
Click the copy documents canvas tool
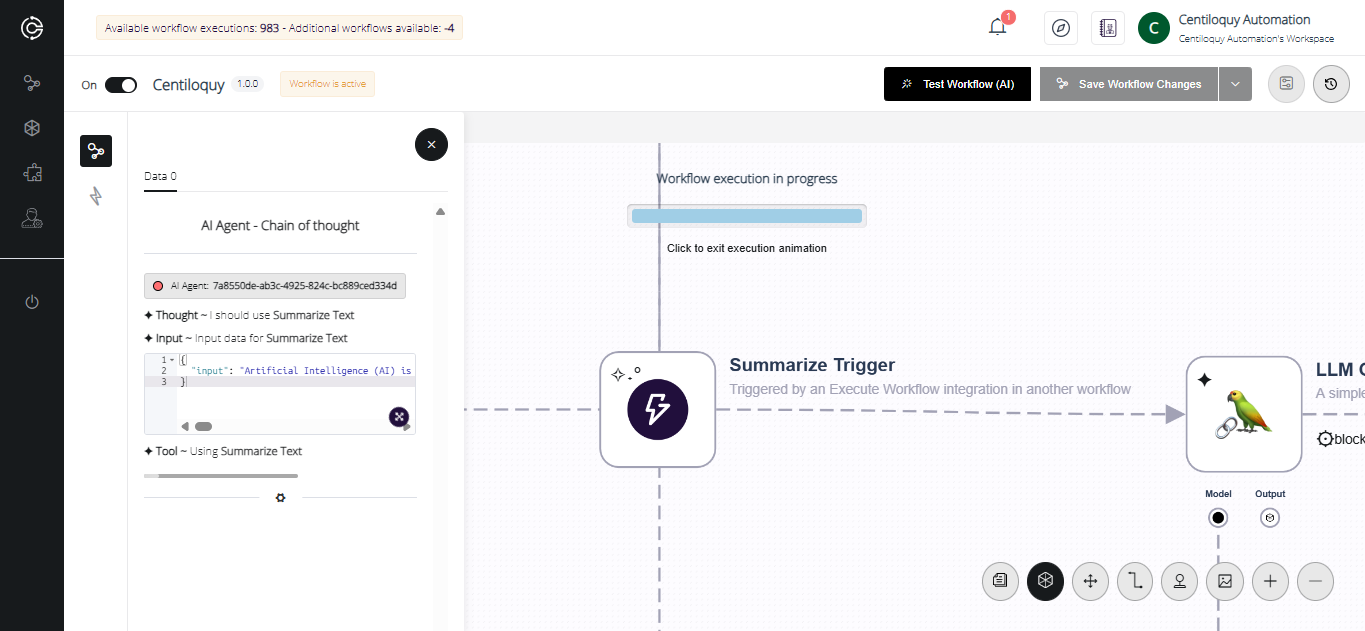pyautogui.click(x=1000, y=581)
